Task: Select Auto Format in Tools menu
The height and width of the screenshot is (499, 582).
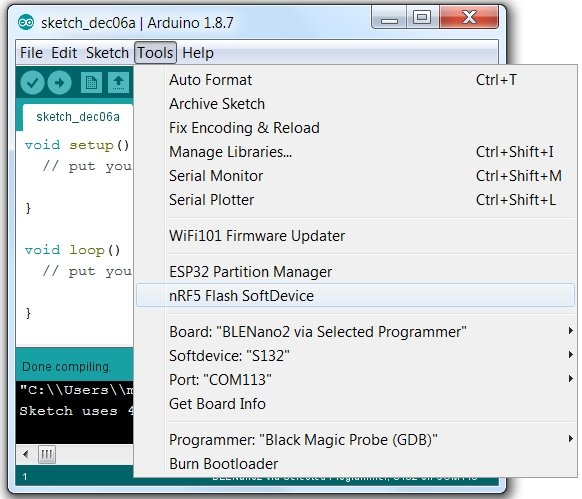Action: click(355, 80)
